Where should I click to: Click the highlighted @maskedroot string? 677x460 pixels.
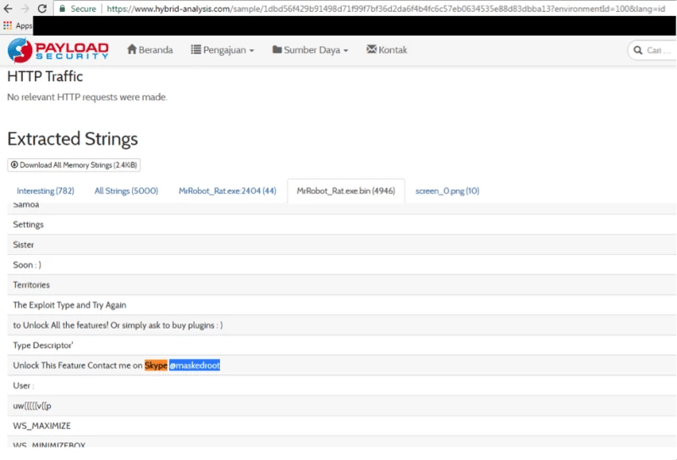(x=194, y=365)
